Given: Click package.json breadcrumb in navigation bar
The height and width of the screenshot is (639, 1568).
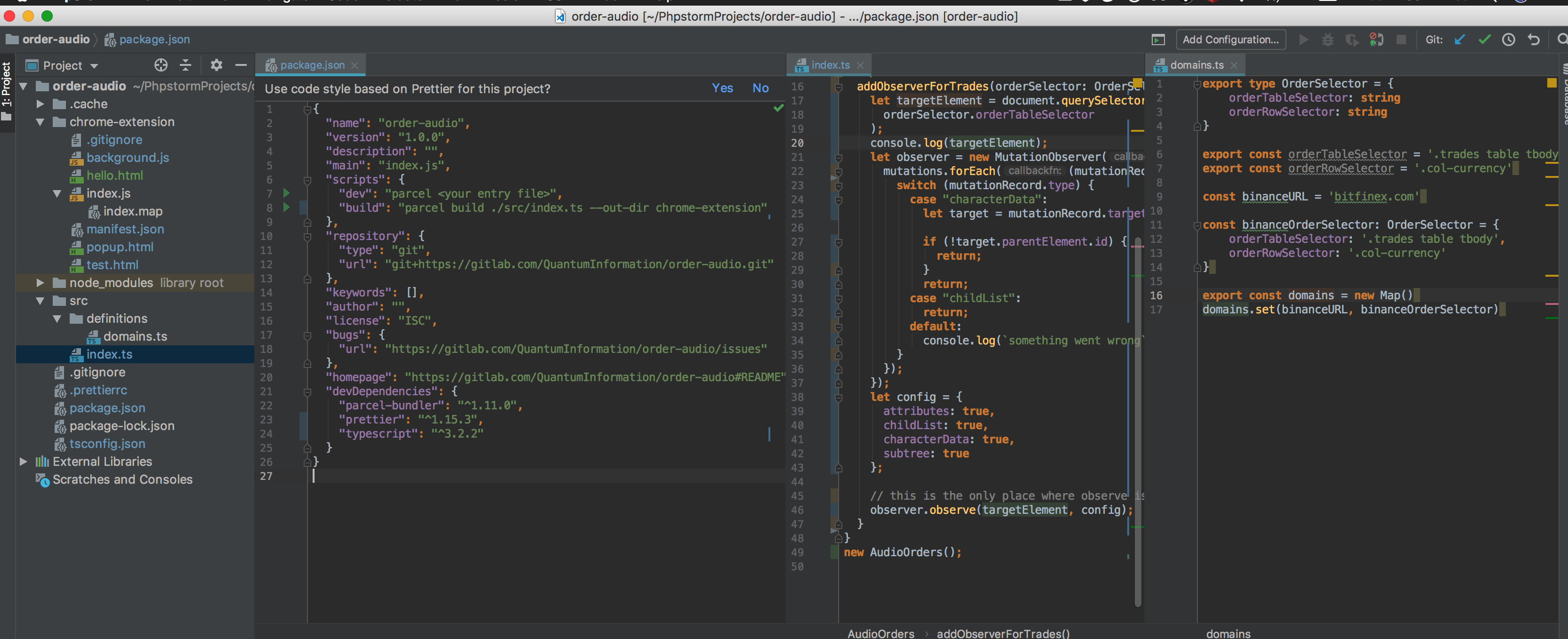Looking at the screenshot, I should click(147, 40).
